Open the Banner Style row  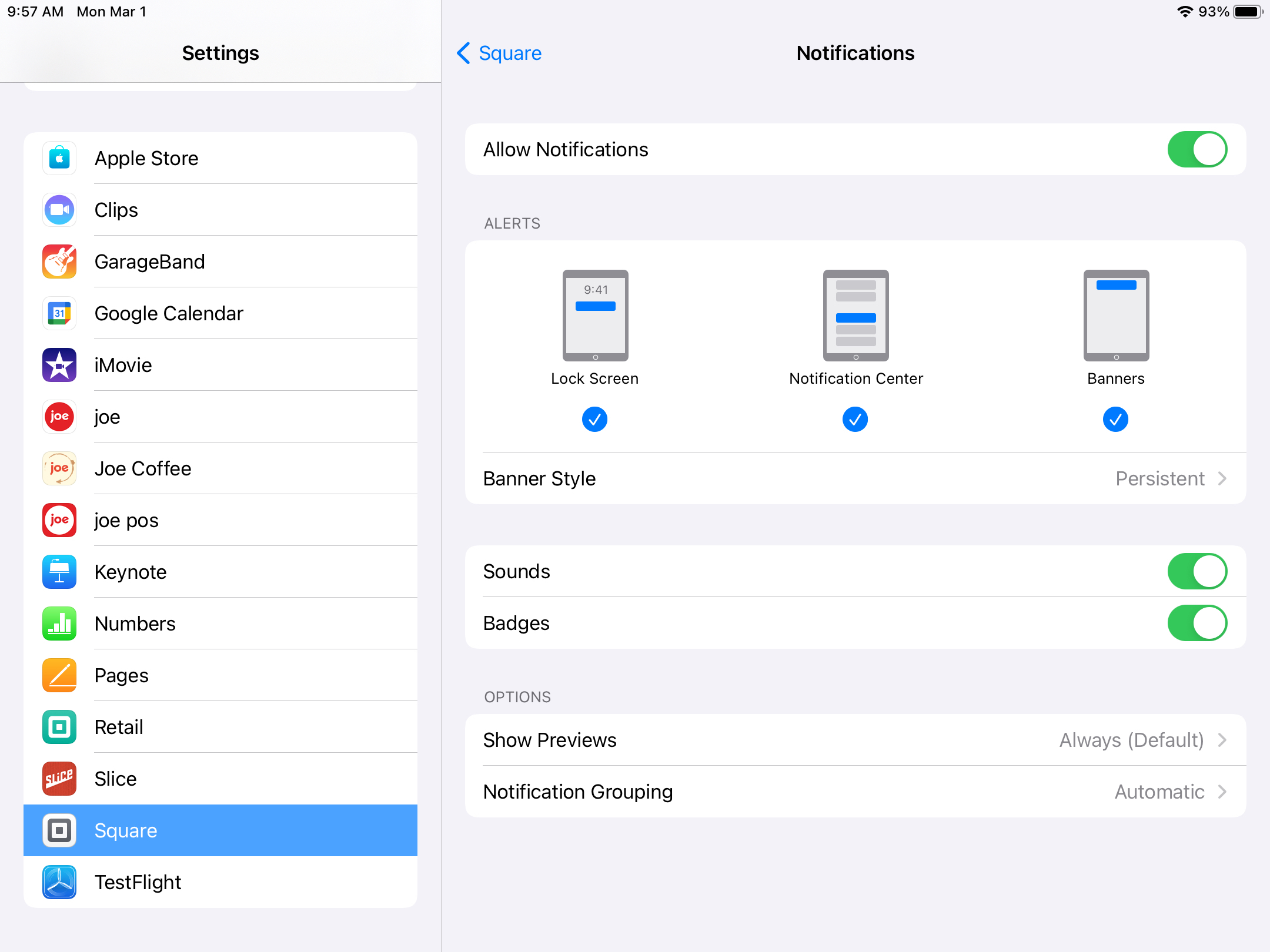855,478
